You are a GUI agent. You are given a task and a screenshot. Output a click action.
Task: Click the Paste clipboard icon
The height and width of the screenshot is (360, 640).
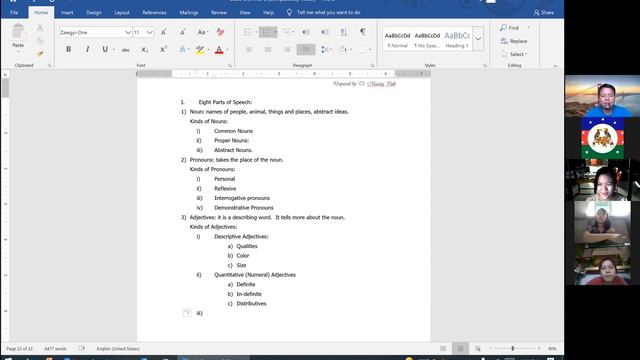pyautogui.click(x=18, y=31)
